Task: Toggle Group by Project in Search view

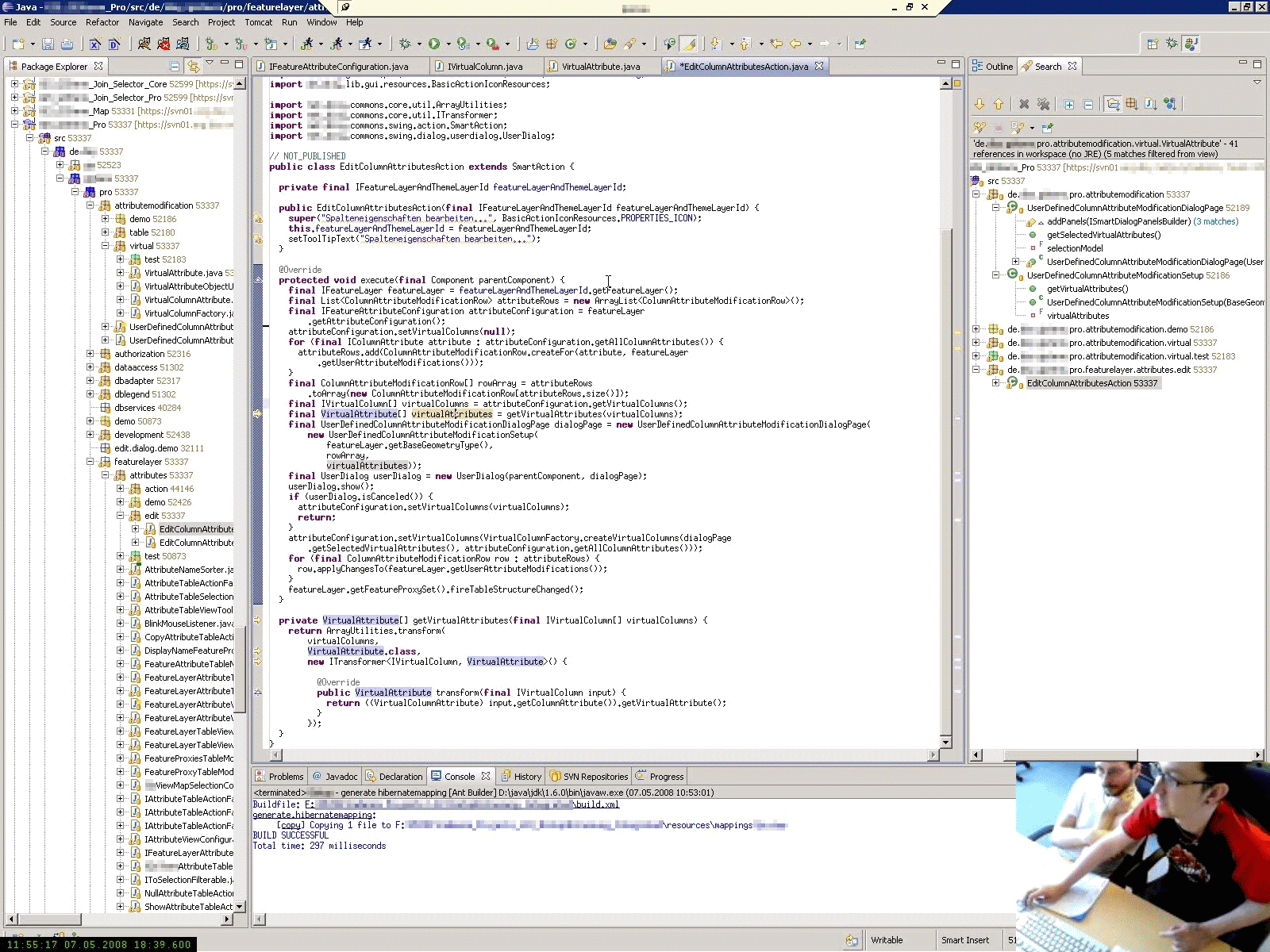Action: point(1113,104)
